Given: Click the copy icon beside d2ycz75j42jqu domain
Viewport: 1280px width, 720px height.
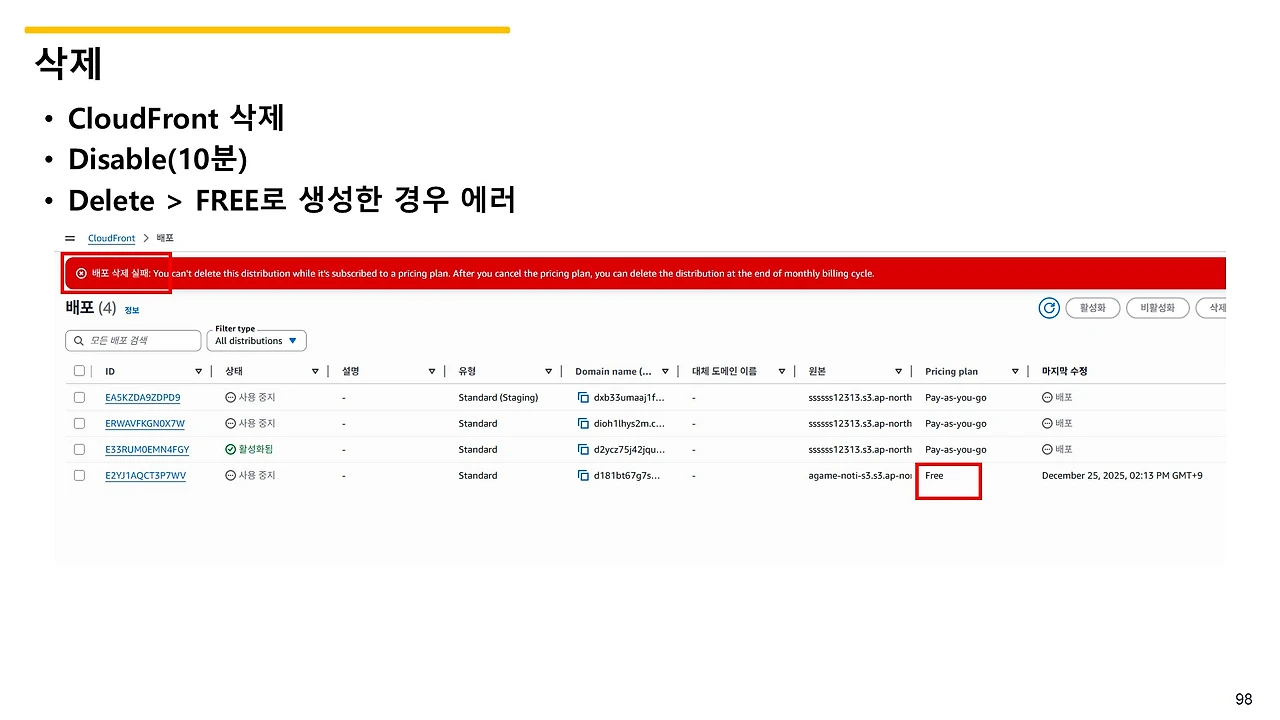Looking at the screenshot, I should 583,449.
